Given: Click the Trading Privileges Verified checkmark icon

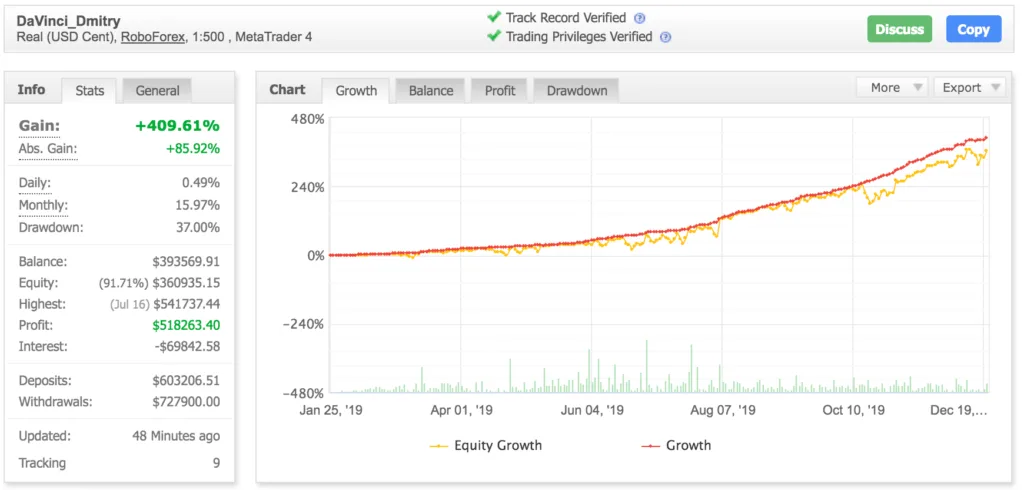Looking at the screenshot, I should [x=494, y=36].
